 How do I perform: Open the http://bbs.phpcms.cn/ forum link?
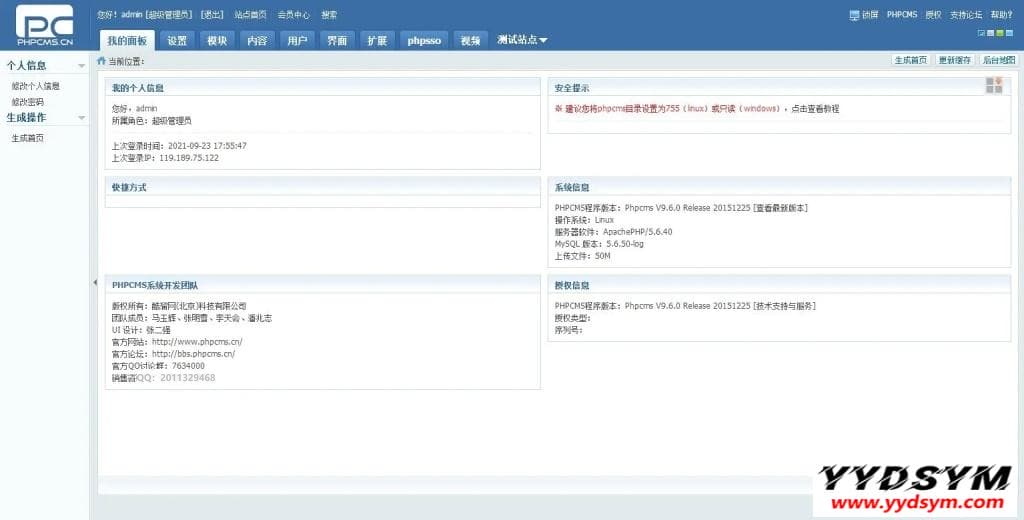tap(193, 353)
